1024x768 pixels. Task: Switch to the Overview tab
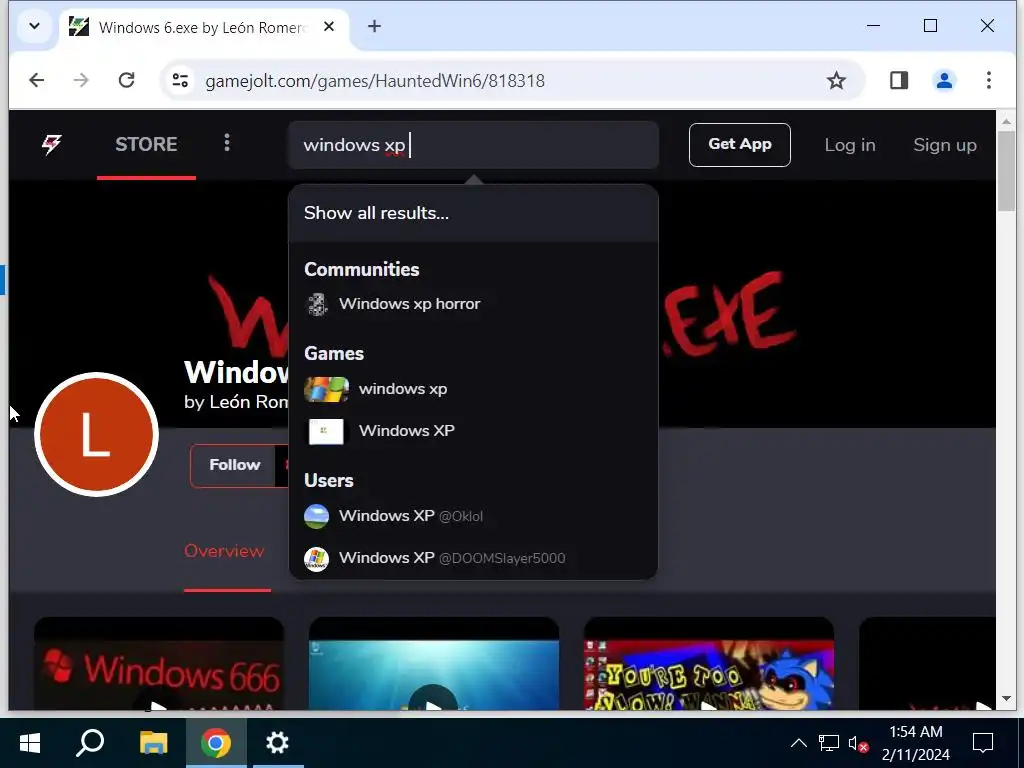pyautogui.click(x=224, y=551)
